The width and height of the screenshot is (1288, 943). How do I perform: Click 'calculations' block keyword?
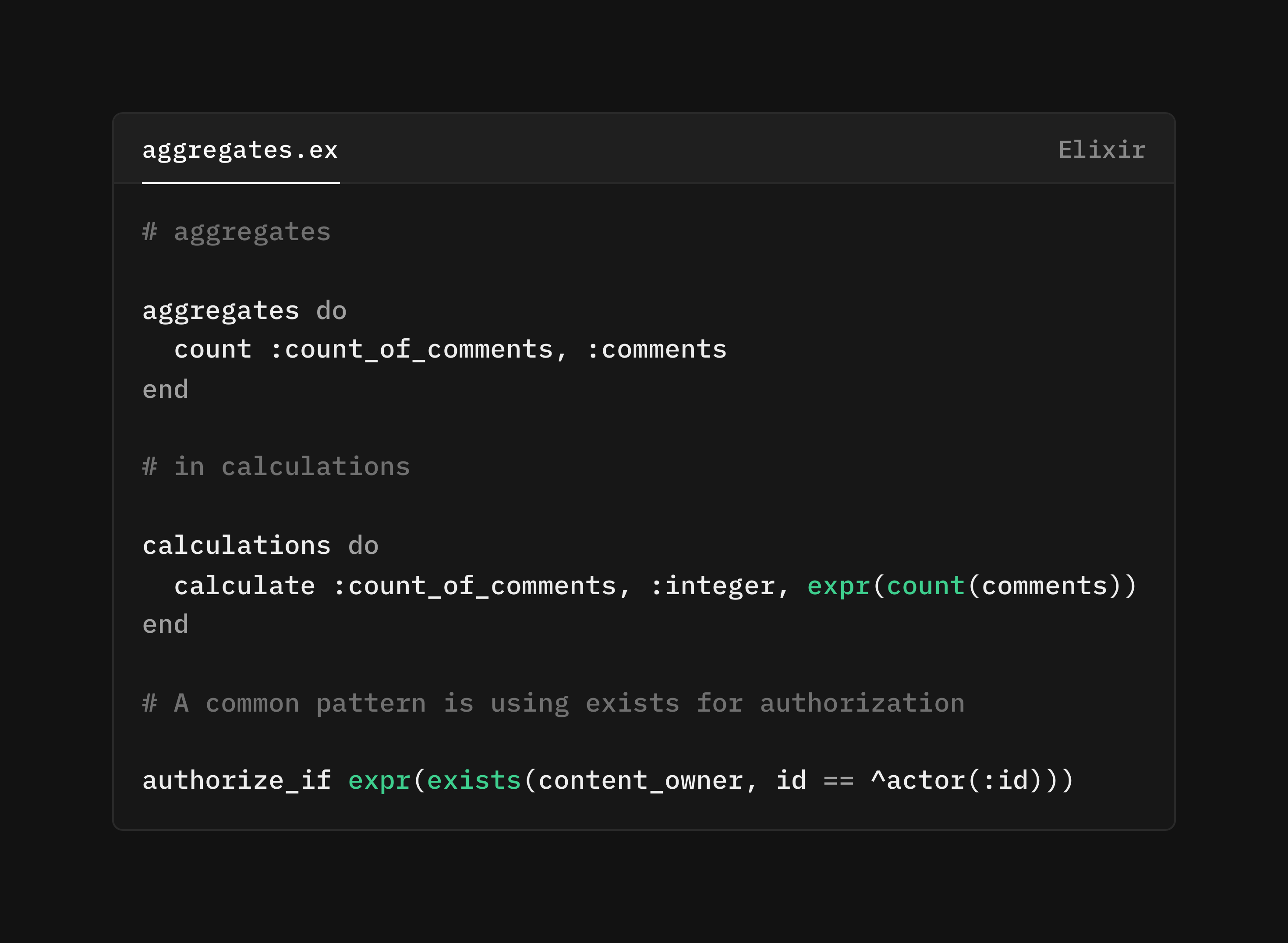(236, 546)
